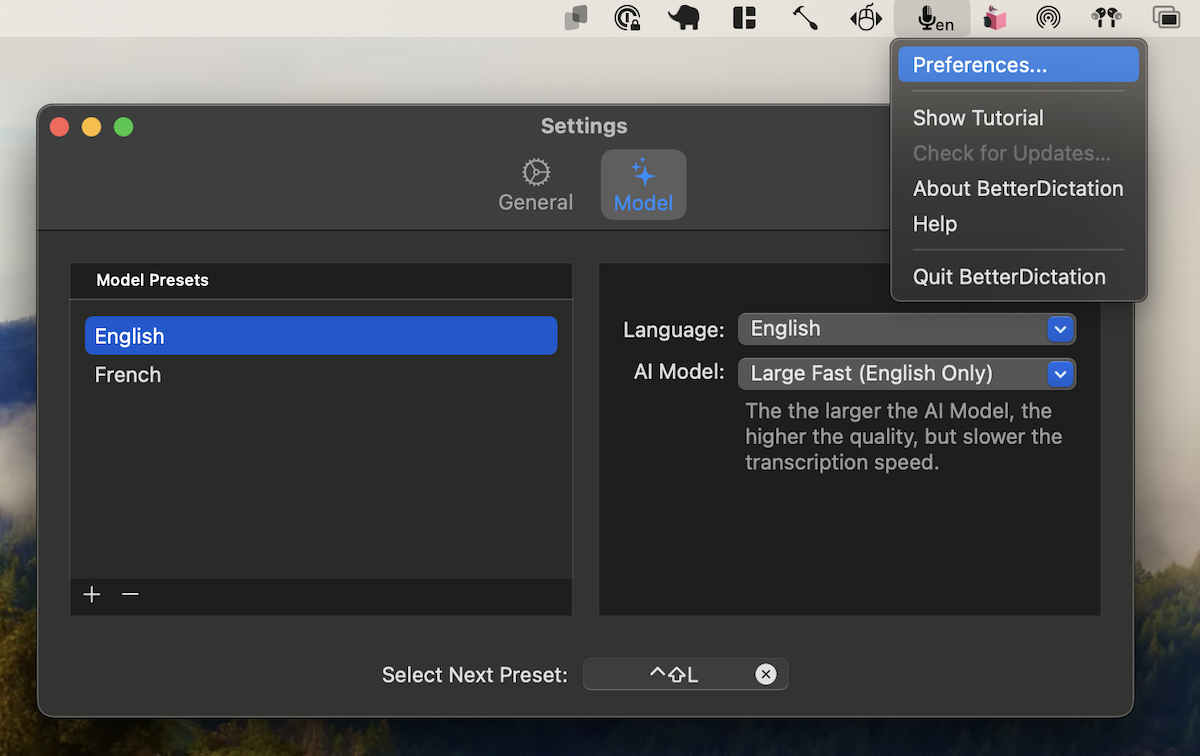Screen dimensions: 1200x756
Task: Switch to the General settings tab
Action: pos(536,185)
